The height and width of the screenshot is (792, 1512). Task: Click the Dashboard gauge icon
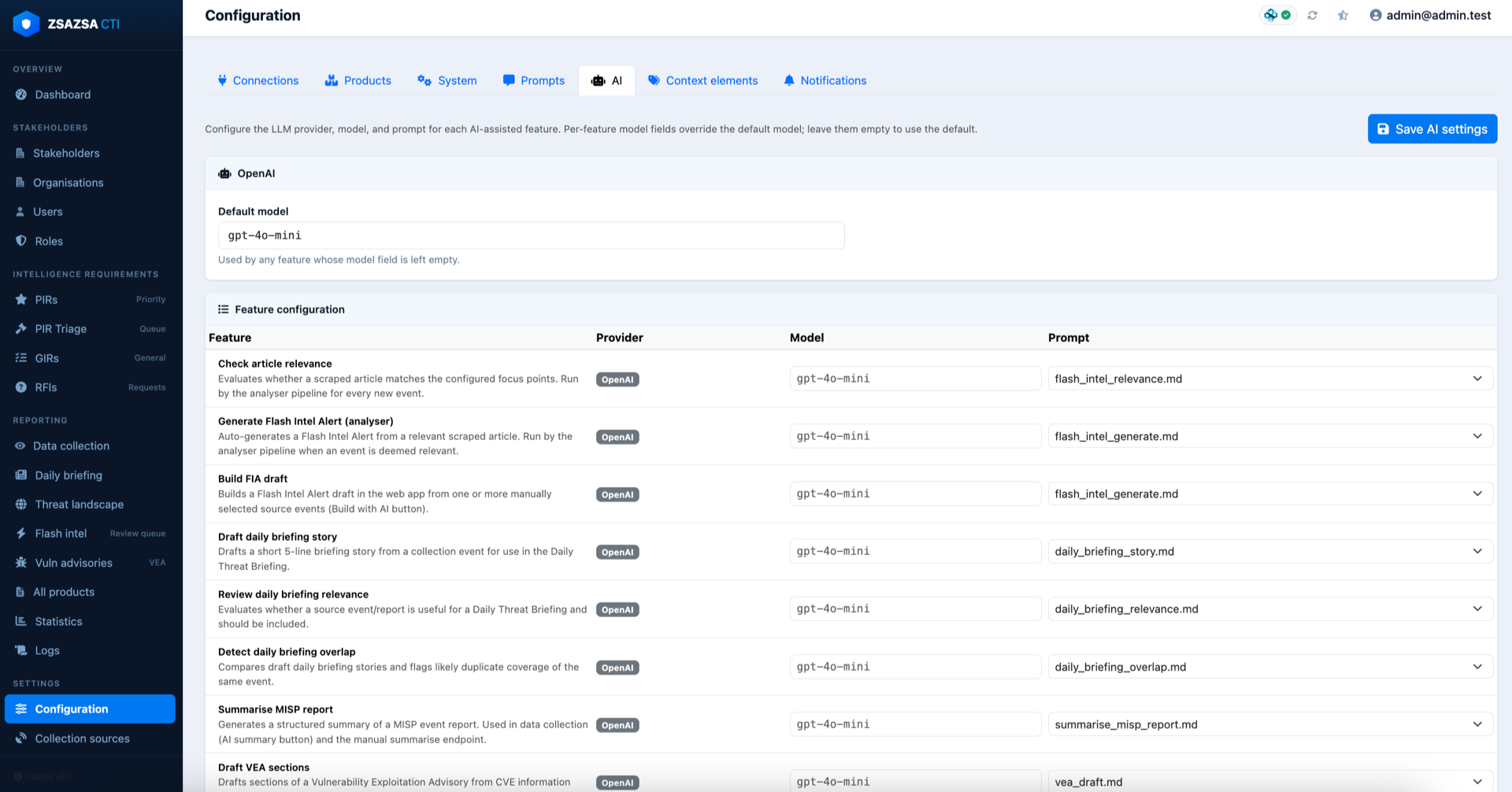[x=21, y=94]
